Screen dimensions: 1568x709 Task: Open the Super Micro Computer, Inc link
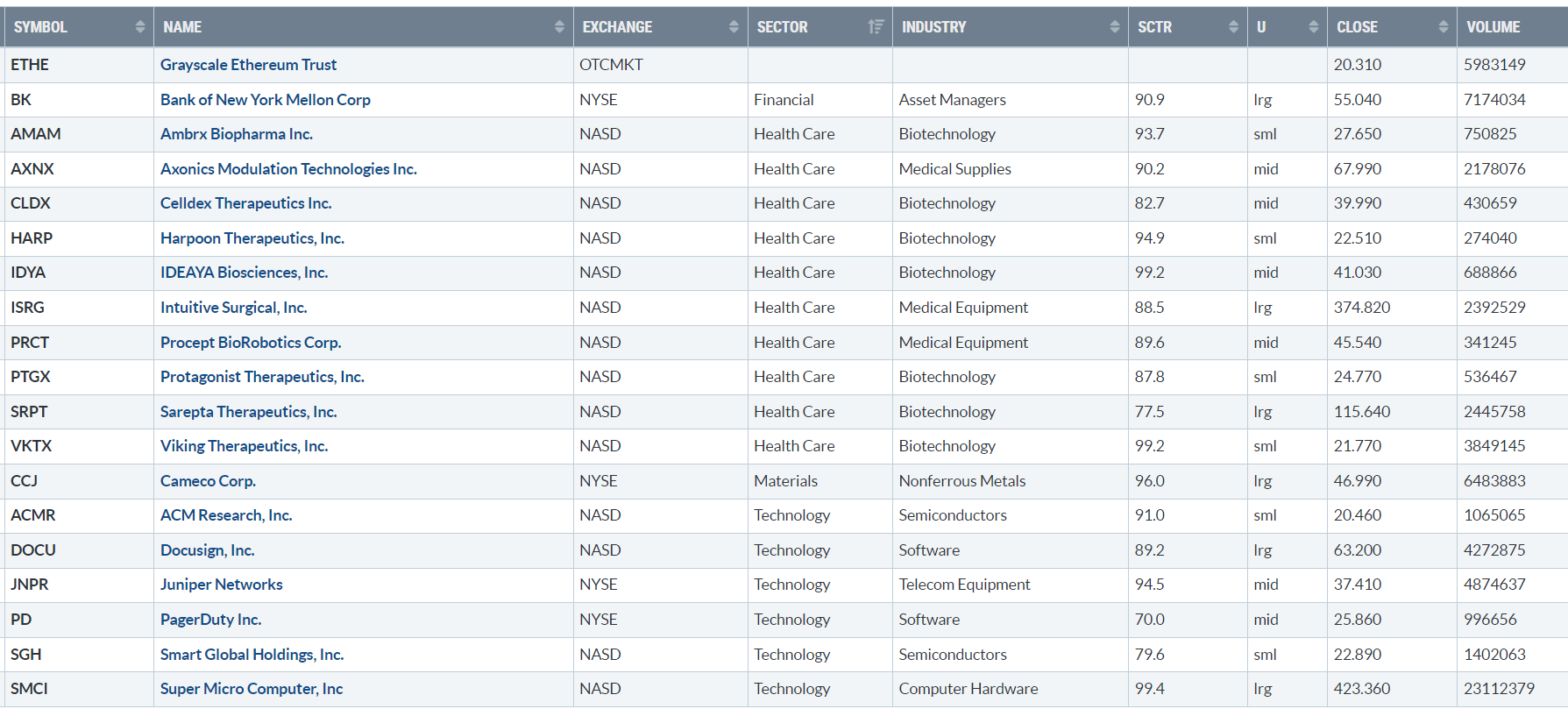(x=251, y=689)
